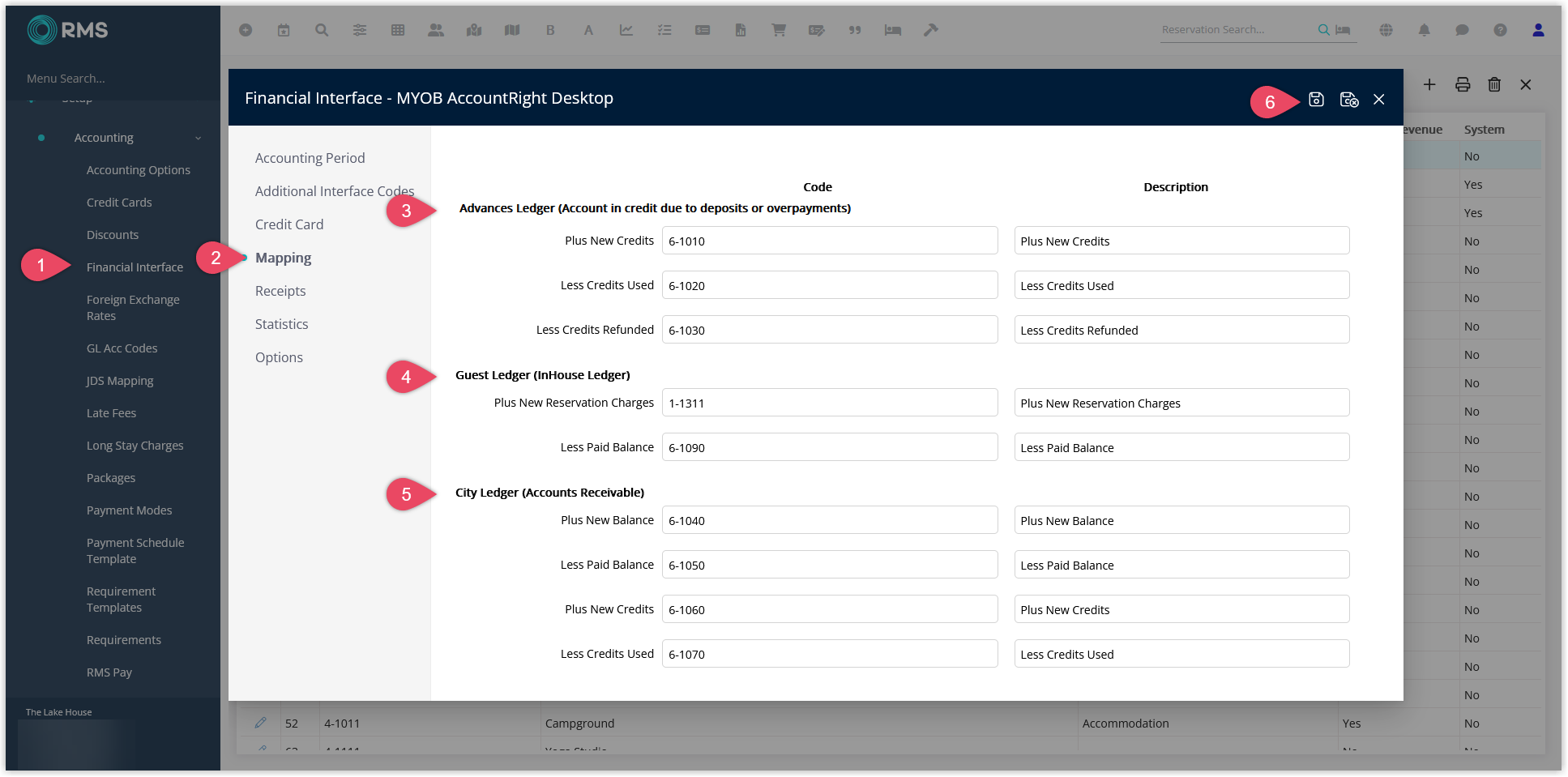Click City Ledger Plus New Balance code 6-1040
Screen dimensions: 1568x777
tap(830, 520)
